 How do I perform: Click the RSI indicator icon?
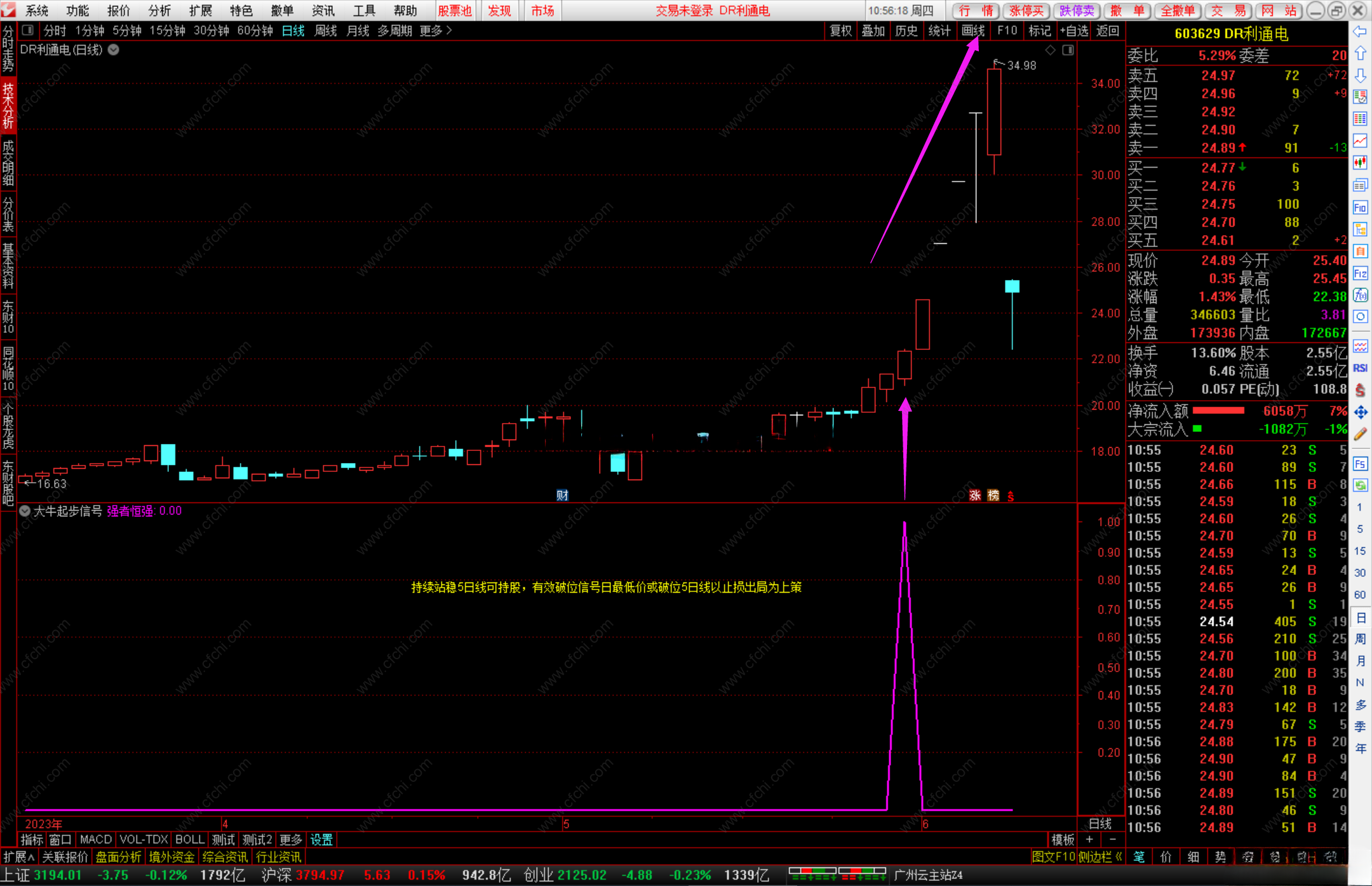(x=1359, y=368)
